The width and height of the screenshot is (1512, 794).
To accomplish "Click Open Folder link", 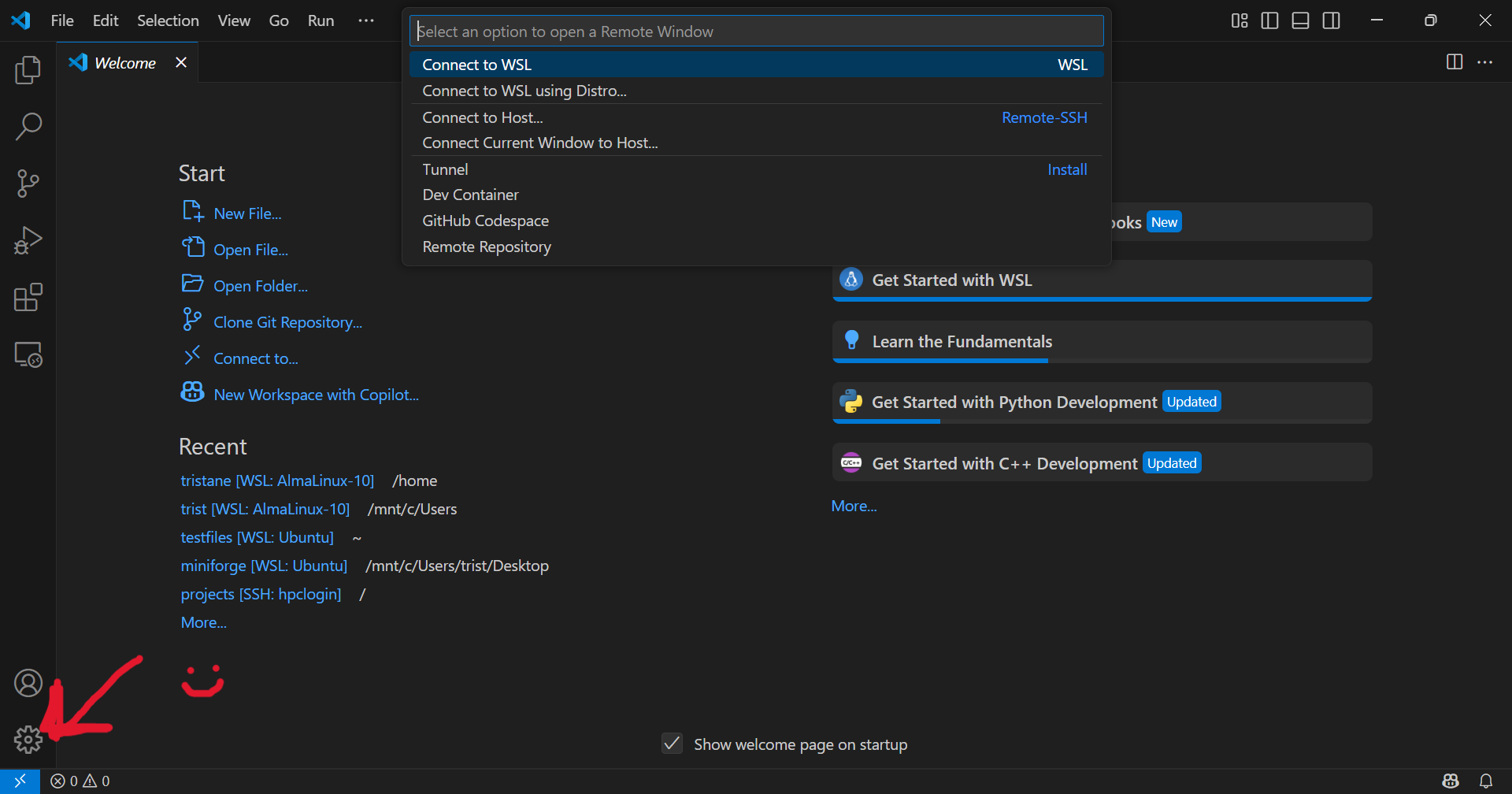I will click(261, 286).
